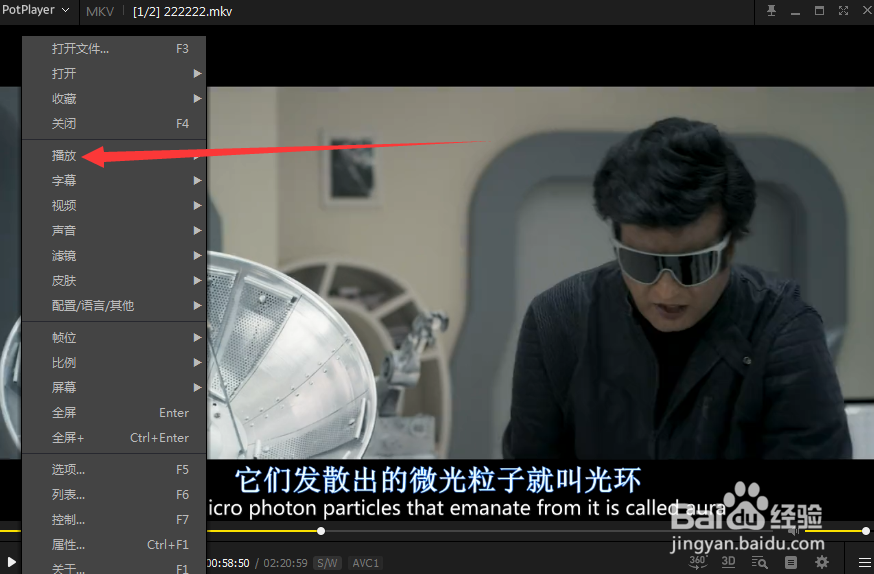The image size is (874, 574).
Task: Open 选项... preferences entry
Action: [114, 470]
